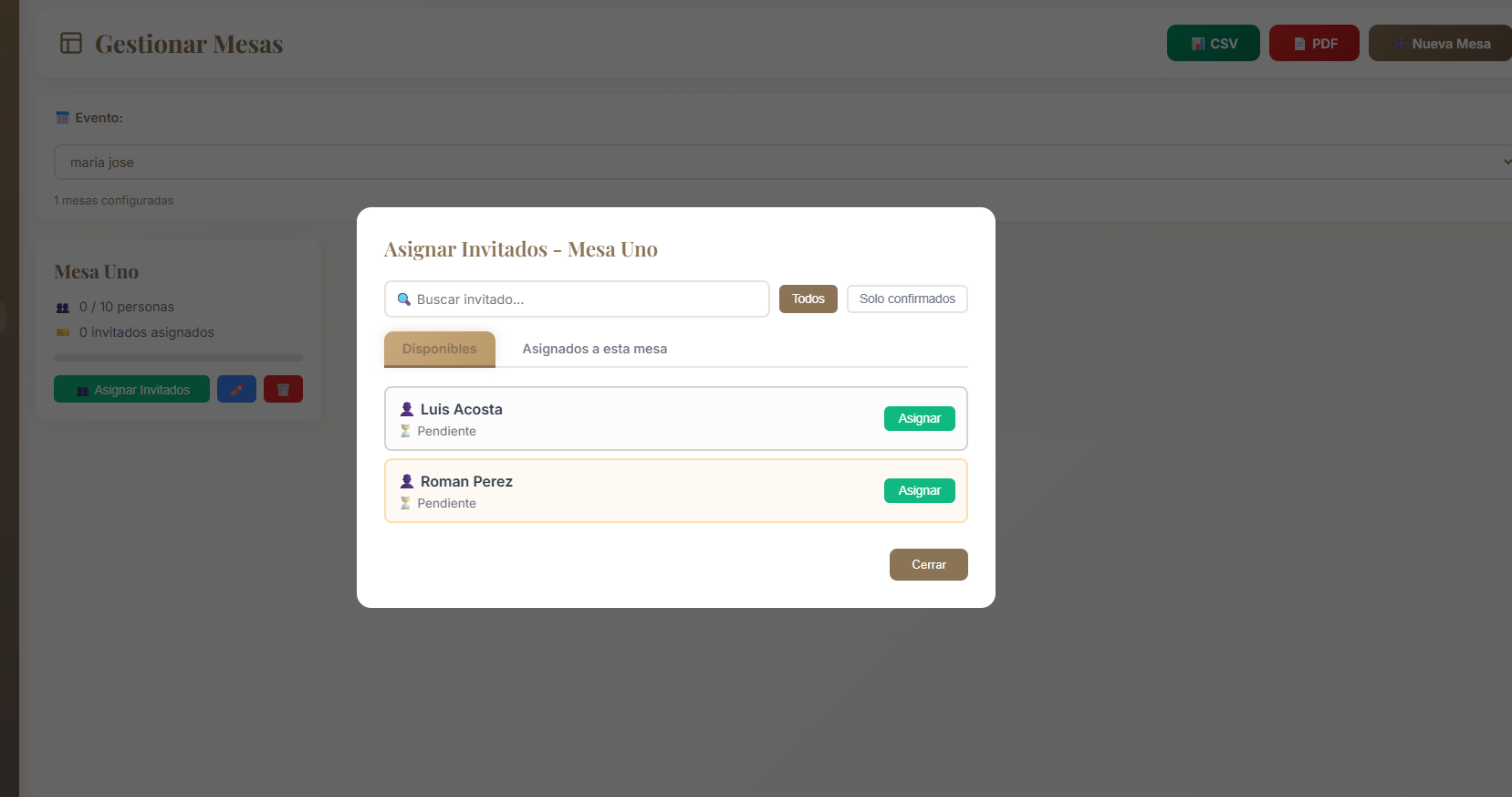Image resolution: width=1512 pixels, height=797 pixels.
Task: Click the person icon beside Roman Perez
Action: tap(407, 481)
